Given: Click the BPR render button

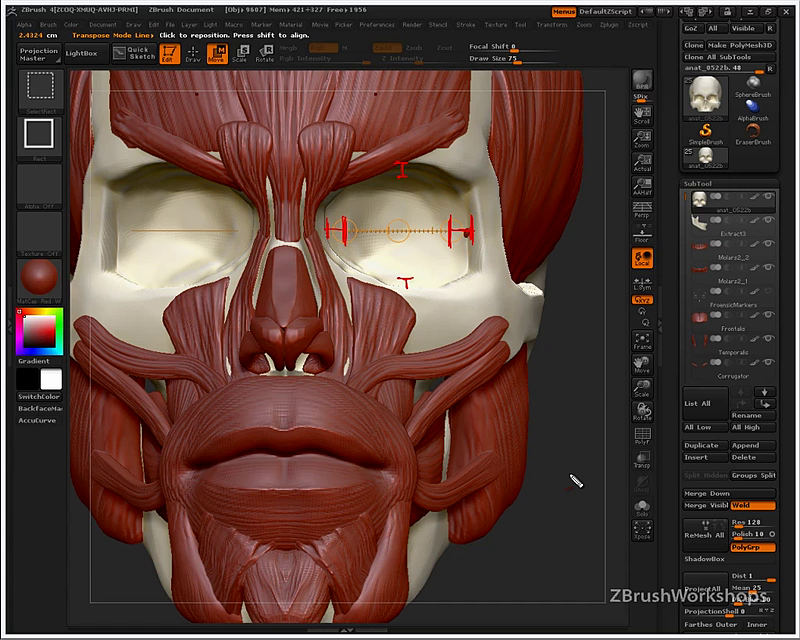Looking at the screenshot, I should pyautogui.click(x=642, y=80).
